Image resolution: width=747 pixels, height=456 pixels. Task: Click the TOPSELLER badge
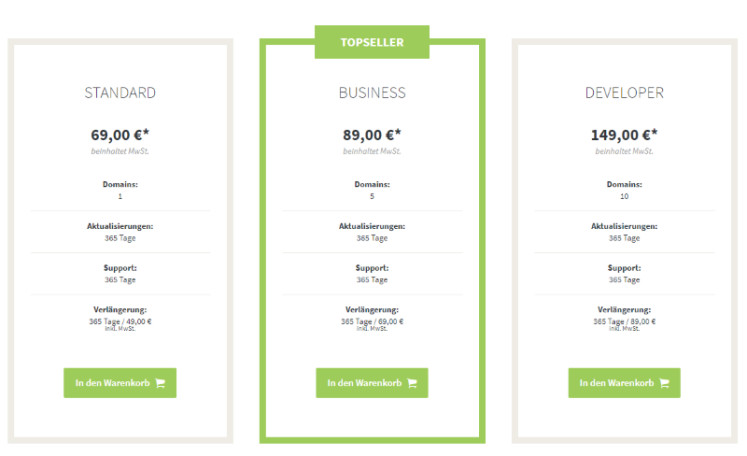tap(372, 42)
